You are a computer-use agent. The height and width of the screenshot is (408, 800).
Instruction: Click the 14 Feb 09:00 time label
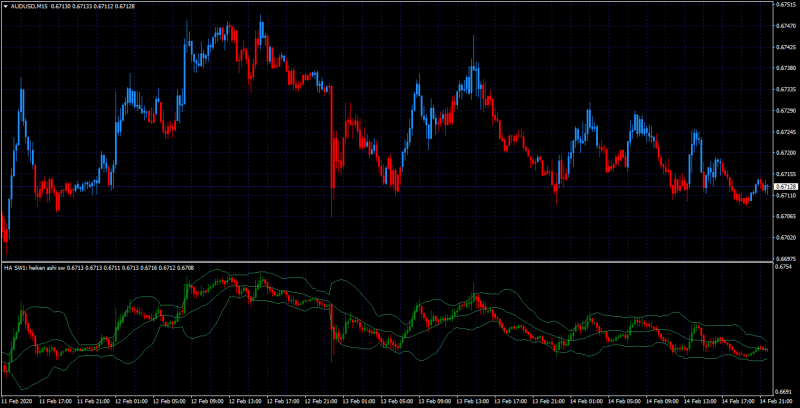pos(662,400)
